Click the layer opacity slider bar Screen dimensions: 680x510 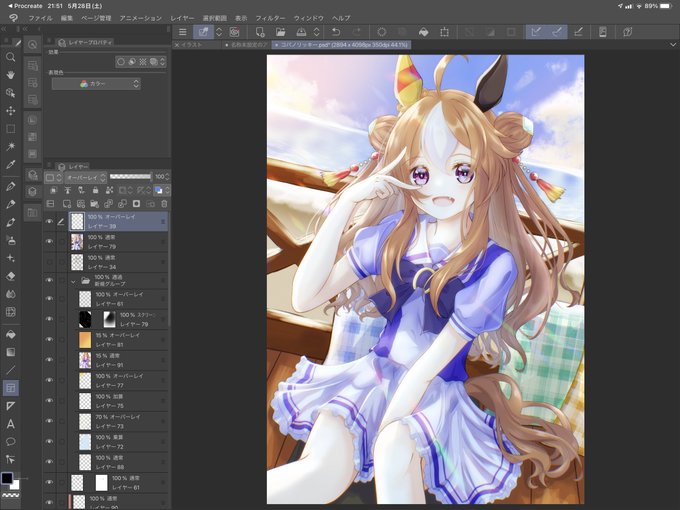point(130,177)
